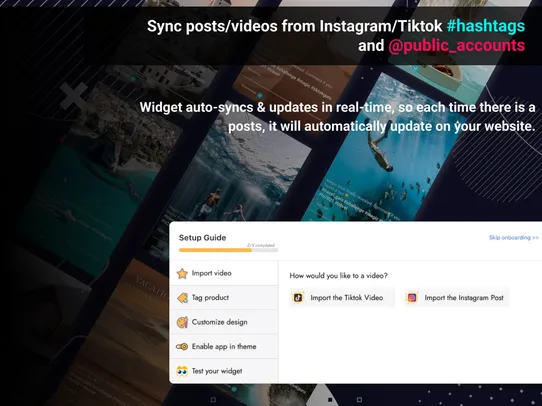Open the Import video step
Screen dimensions: 542x406
224,273
